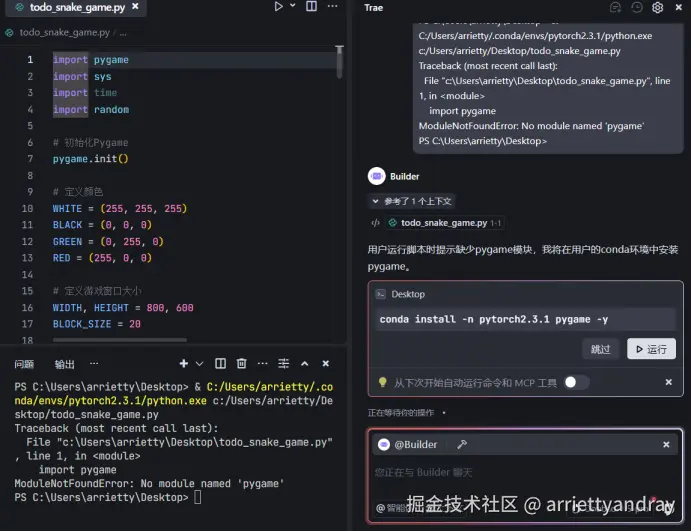The width and height of the screenshot is (692, 532).
Task: Open terminal panel settings sliders icon
Action: (284, 363)
